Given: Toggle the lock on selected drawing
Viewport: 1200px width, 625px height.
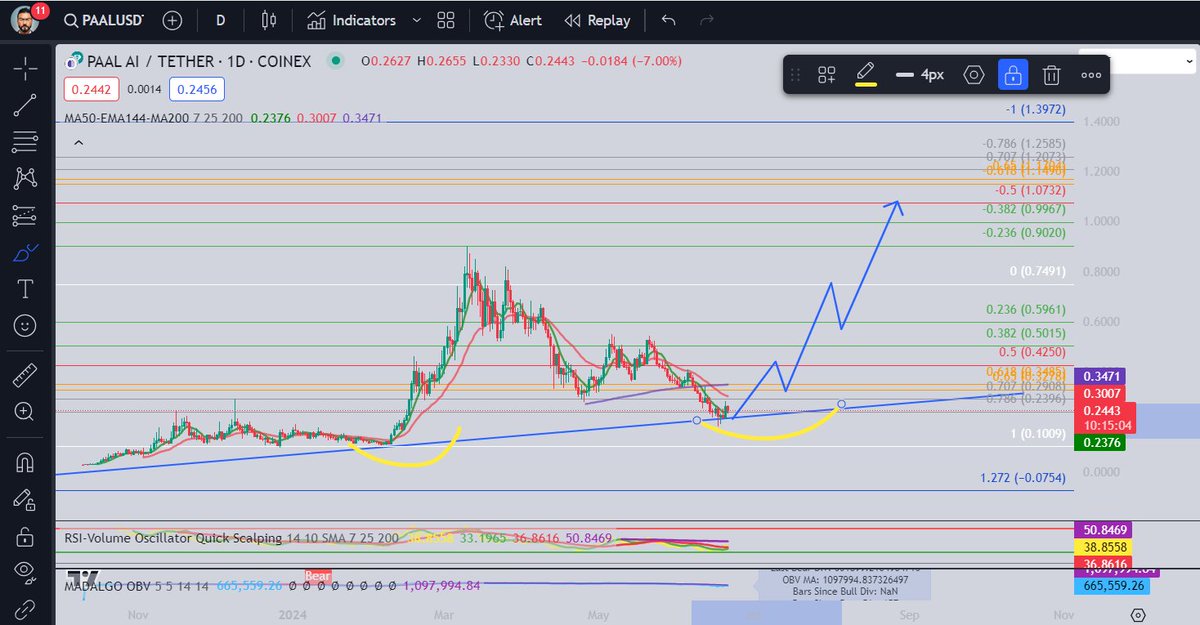Looking at the screenshot, I should tap(1013, 75).
